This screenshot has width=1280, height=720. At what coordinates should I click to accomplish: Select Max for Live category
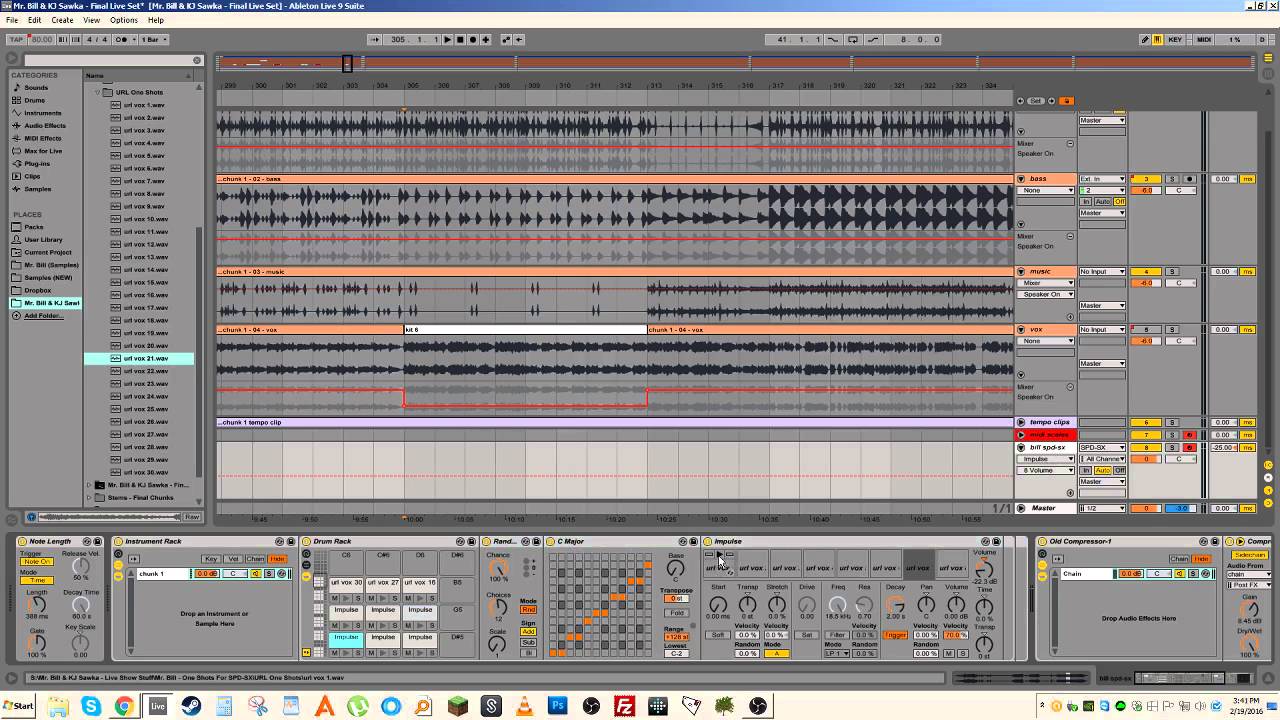pos(43,151)
